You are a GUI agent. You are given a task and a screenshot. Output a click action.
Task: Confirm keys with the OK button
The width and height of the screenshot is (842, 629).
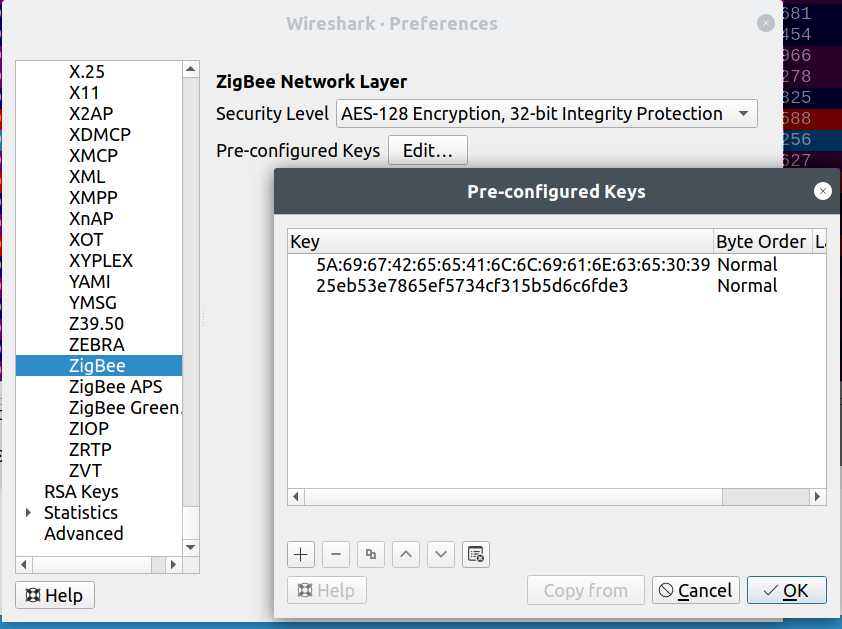[x=786, y=590]
